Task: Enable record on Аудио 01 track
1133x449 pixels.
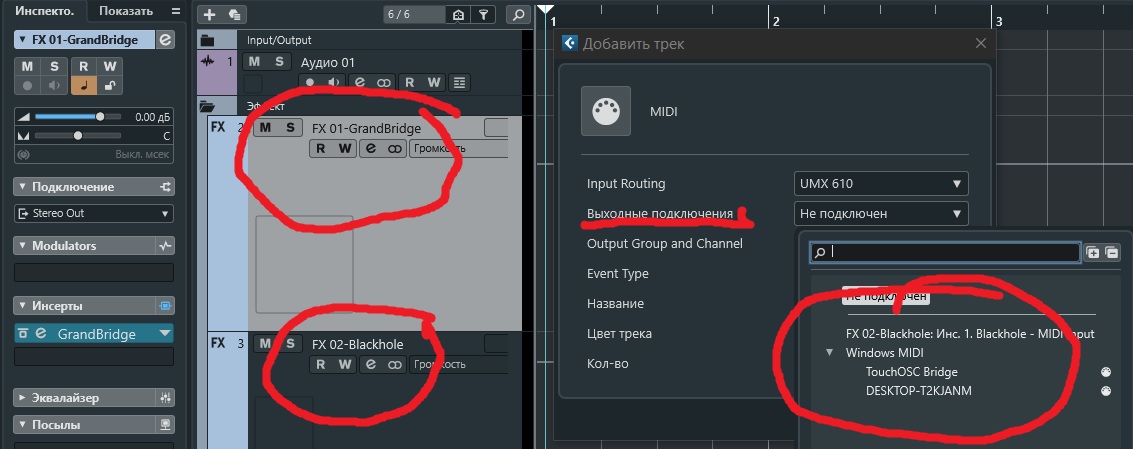Action: pos(310,82)
